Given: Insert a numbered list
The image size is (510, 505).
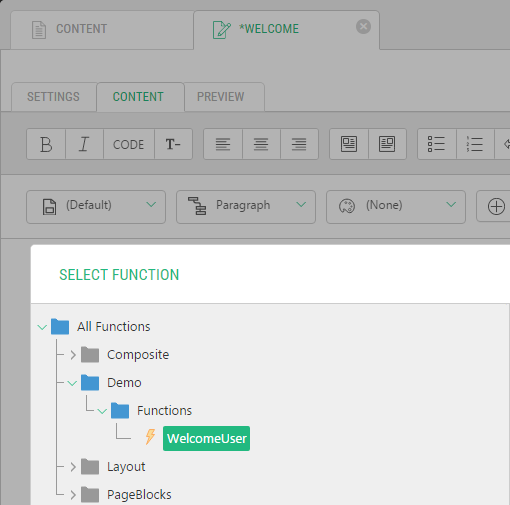Looking at the screenshot, I should pos(475,144).
